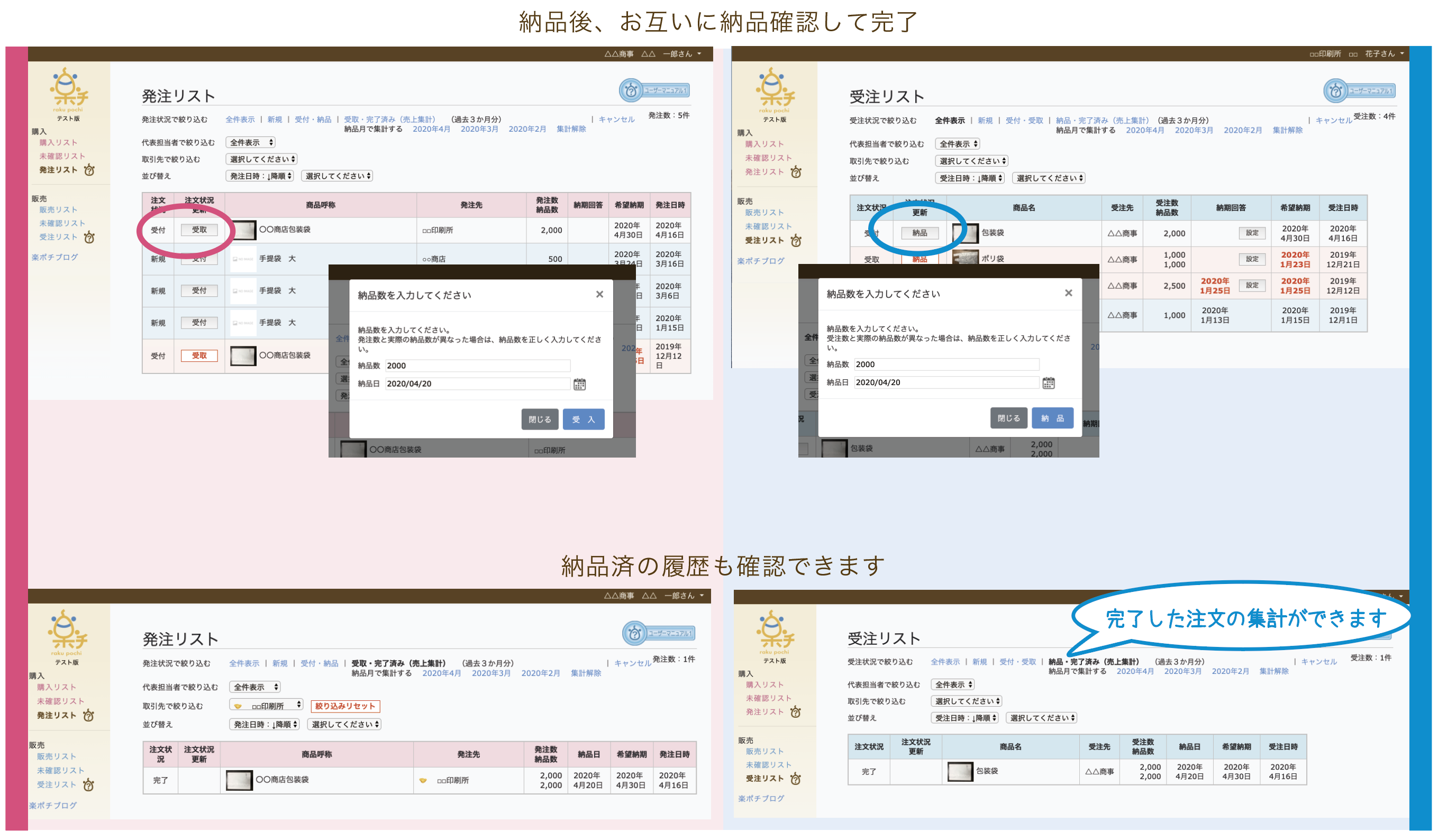Image resolution: width=1438 pixels, height=840 pixels.
Task: Open 購入リスト sidebar link in lower 受注リスト screen
Action: [x=764, y=685]
